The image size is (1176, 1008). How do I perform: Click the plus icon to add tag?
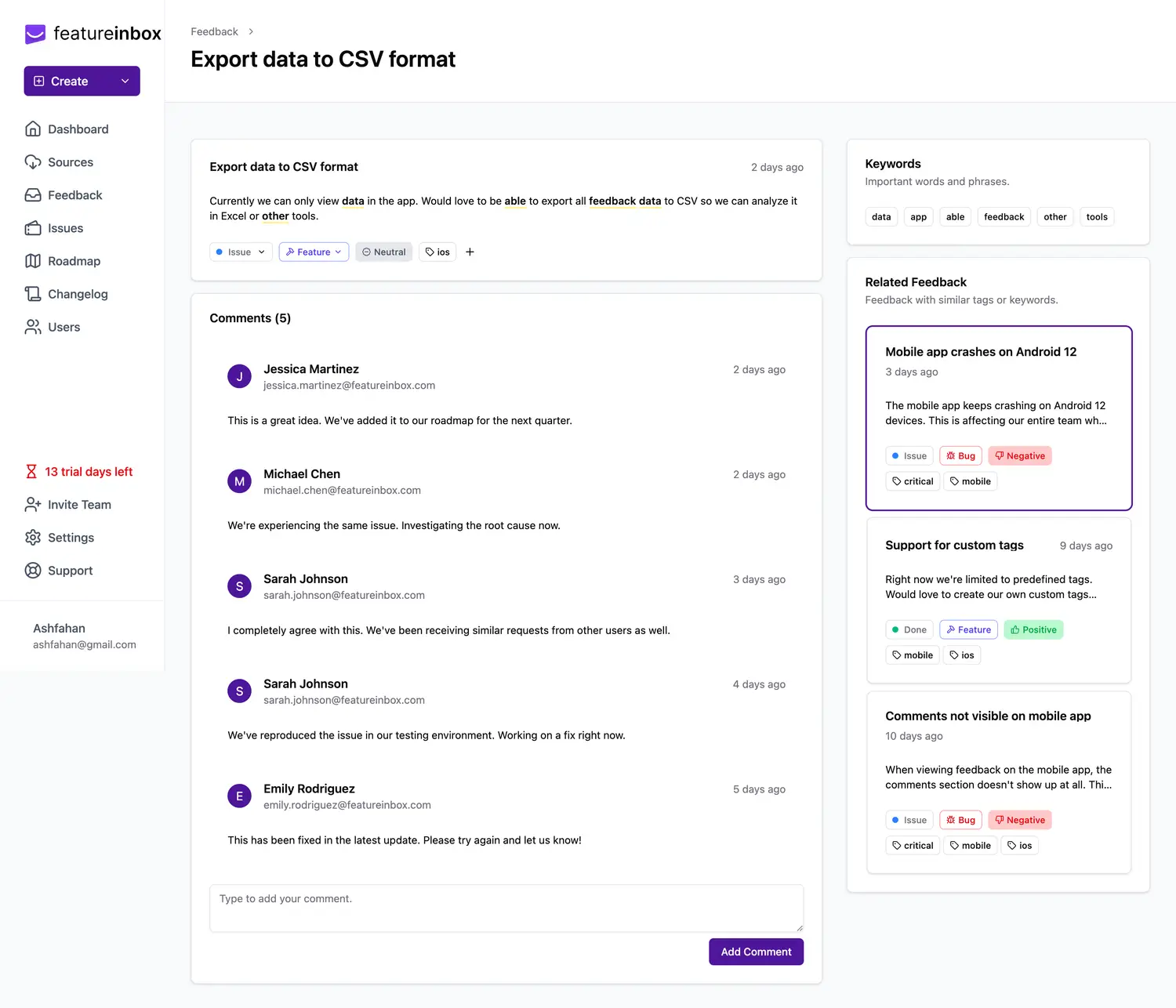coord(470,252)
